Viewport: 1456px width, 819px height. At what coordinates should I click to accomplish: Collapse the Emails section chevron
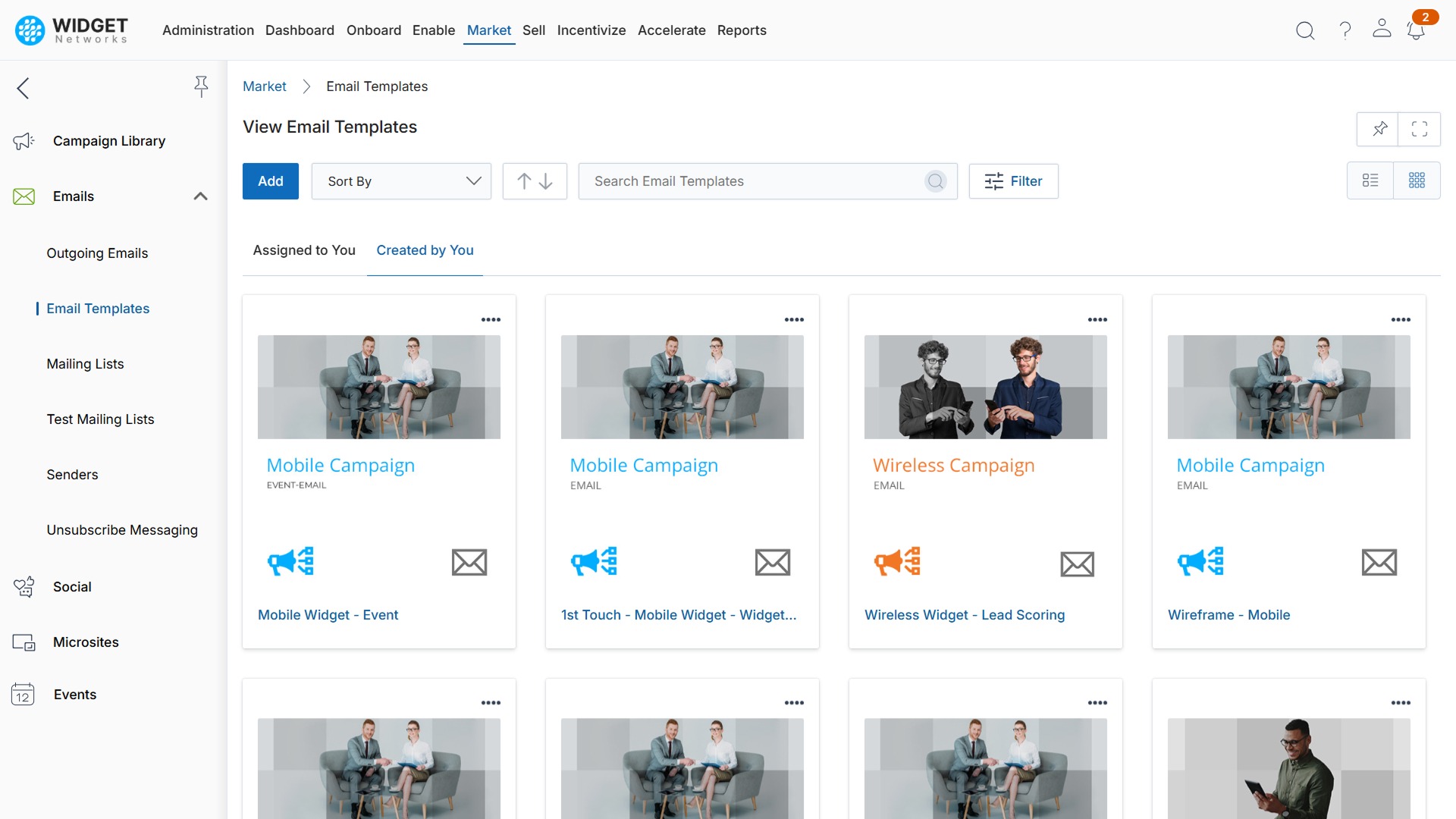point(200,196)
